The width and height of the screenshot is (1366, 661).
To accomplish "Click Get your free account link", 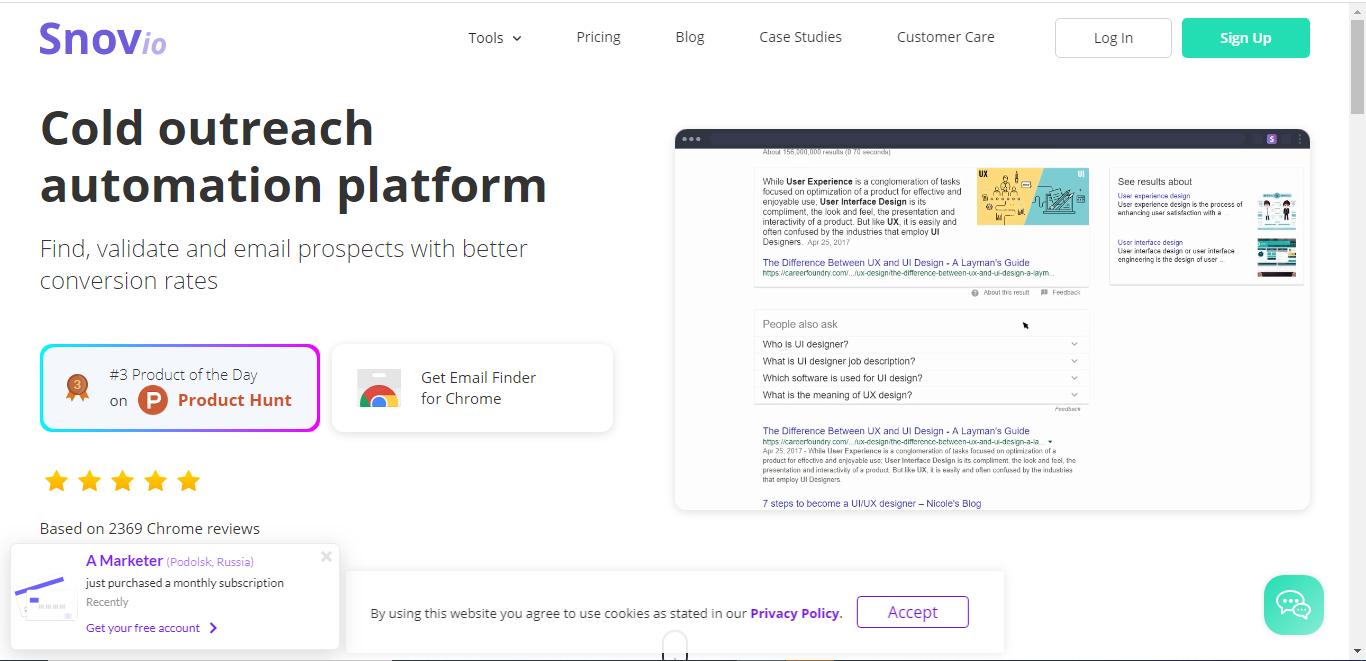I will (x=152, y=628).
